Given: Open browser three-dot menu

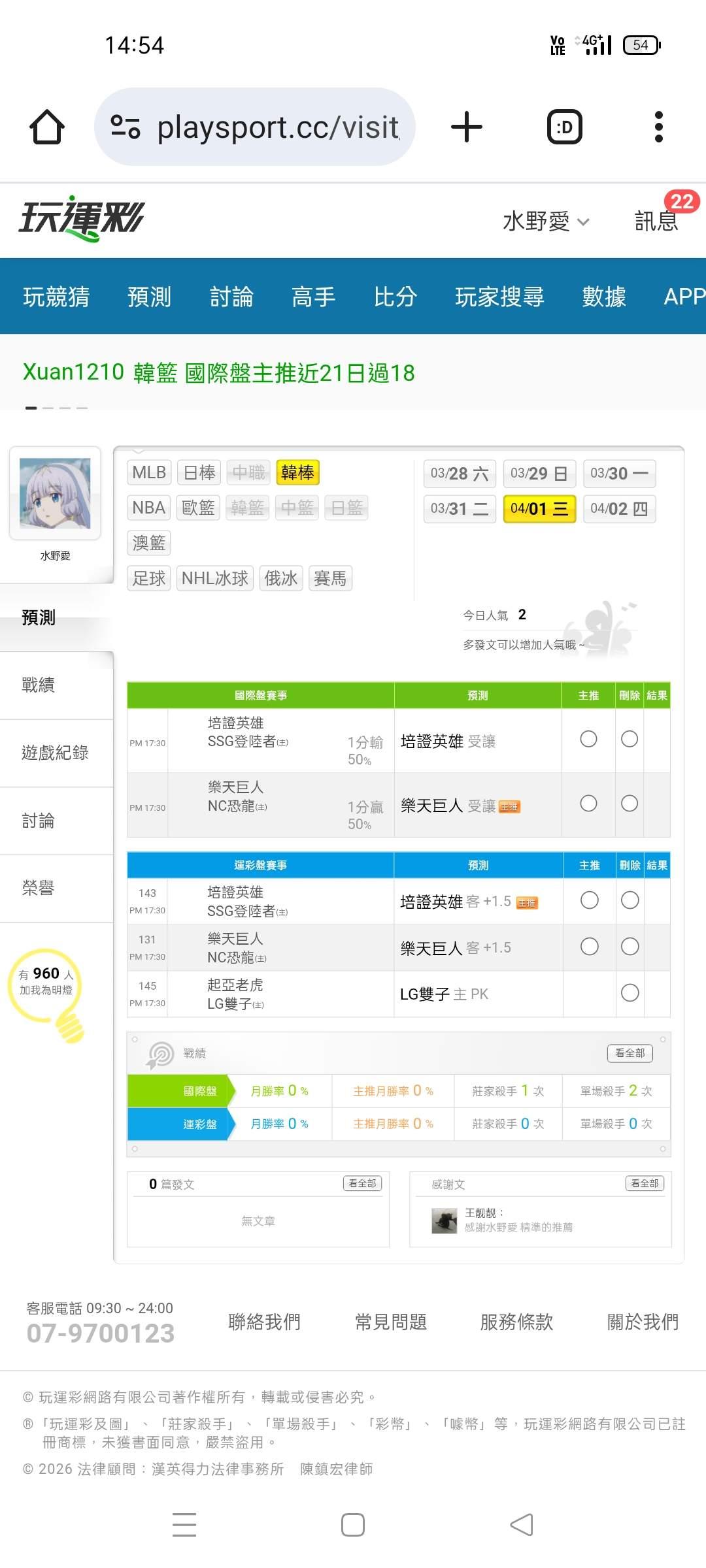Looking at the screenshot, I should [x=659, y=127].
